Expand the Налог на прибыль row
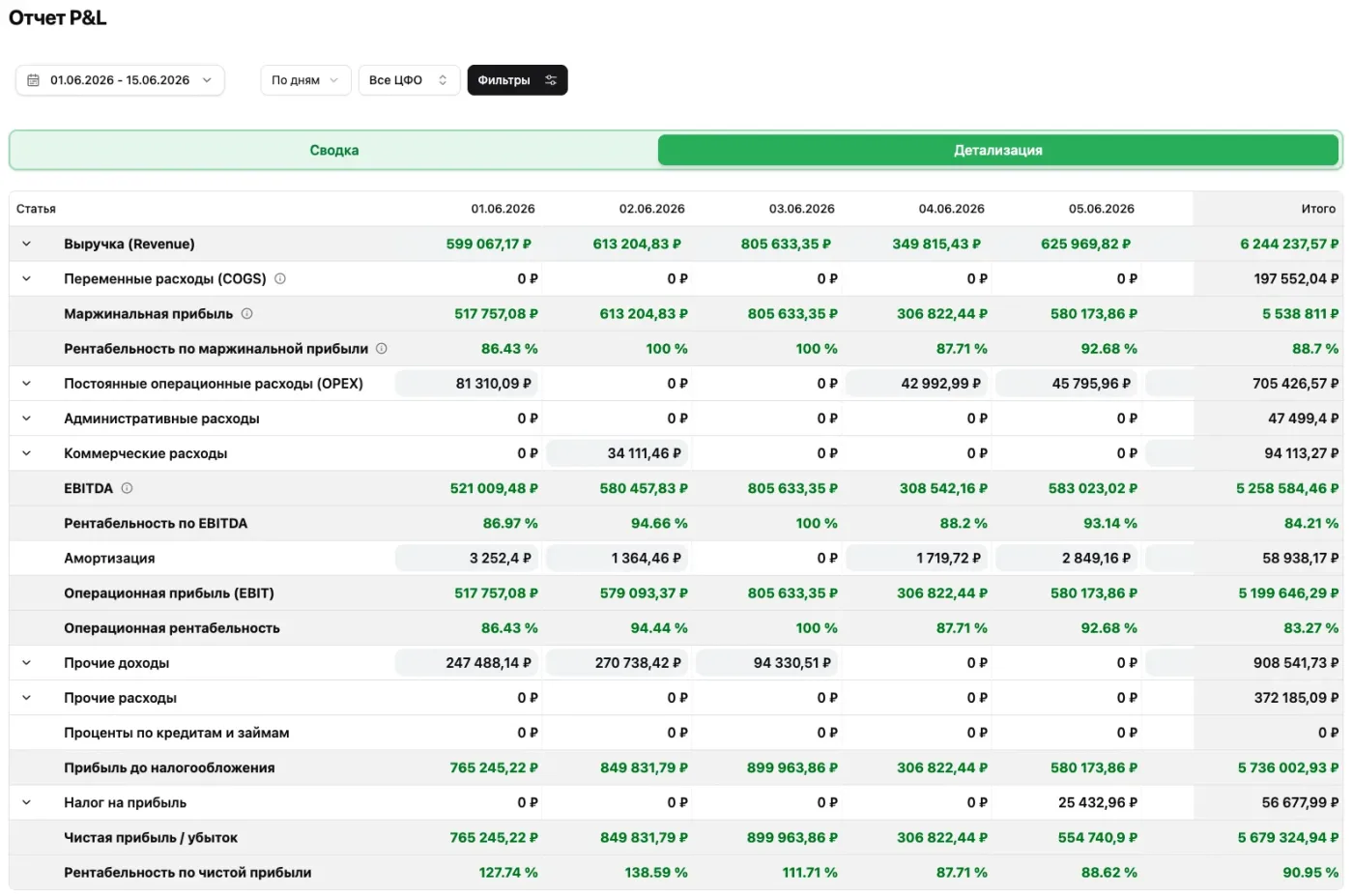Viewport: 1353px width, 896px height. (x=26, y=802)
